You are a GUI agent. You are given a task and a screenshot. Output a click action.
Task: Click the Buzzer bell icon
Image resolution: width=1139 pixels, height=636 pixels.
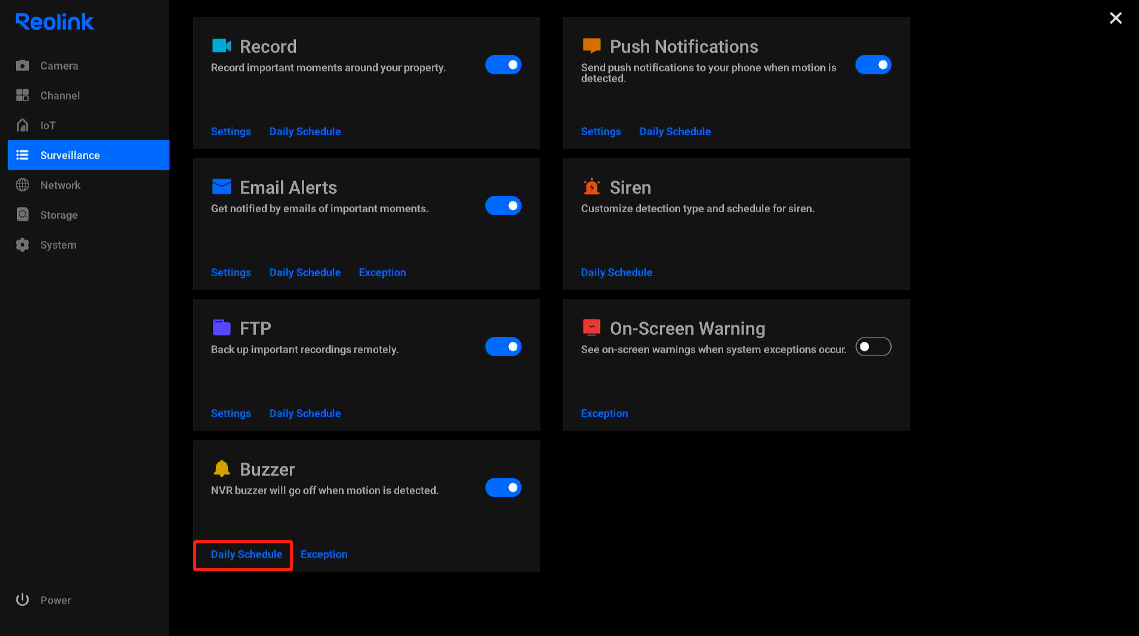pyautogui.click(x=222, y=468)
